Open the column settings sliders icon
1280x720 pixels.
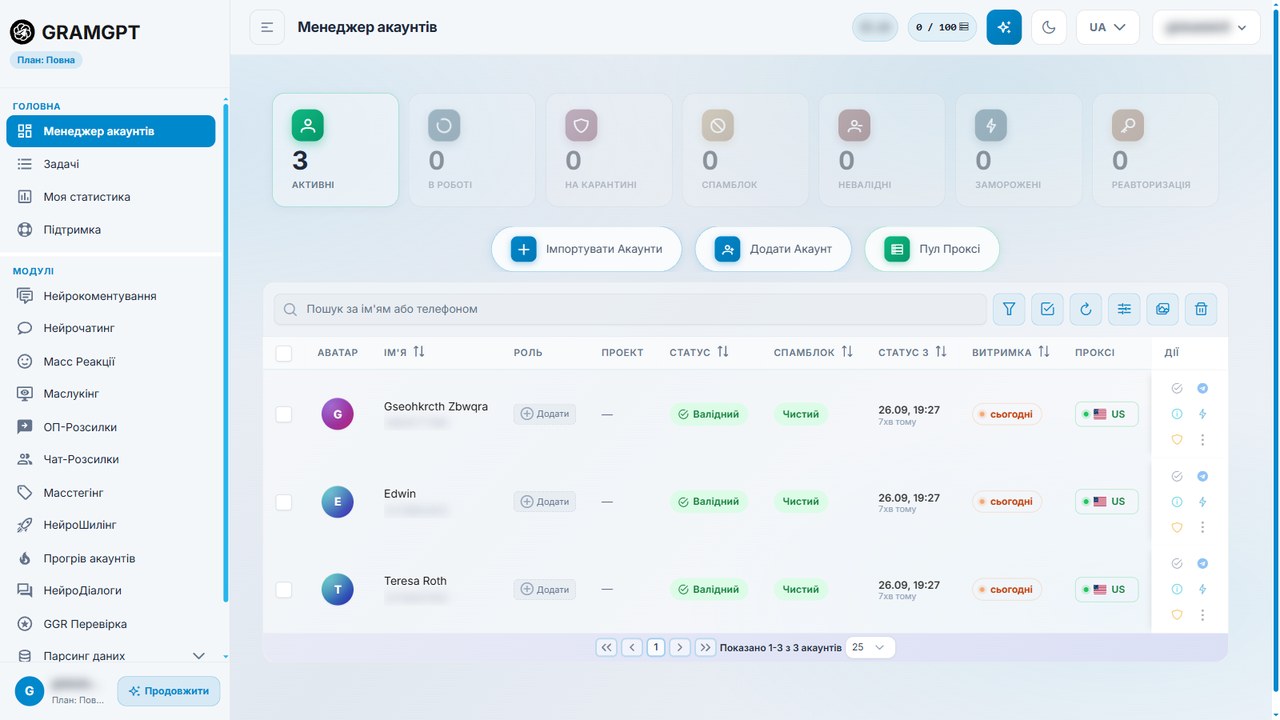[x=1124, y=309]
